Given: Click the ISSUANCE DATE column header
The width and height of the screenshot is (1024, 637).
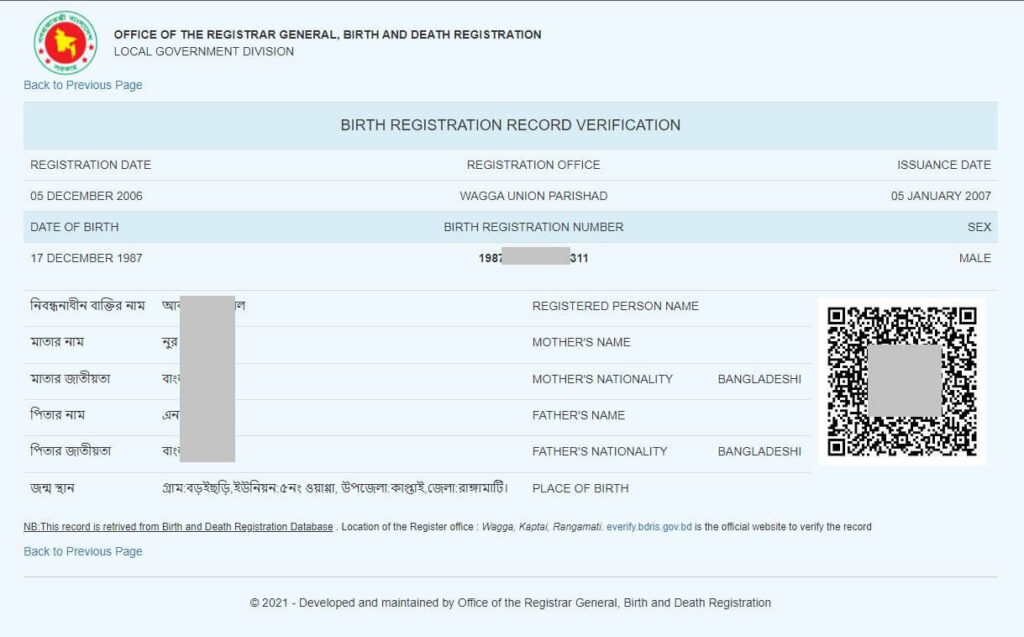Looking at the screenshot, I should click(x=945, y=164).
